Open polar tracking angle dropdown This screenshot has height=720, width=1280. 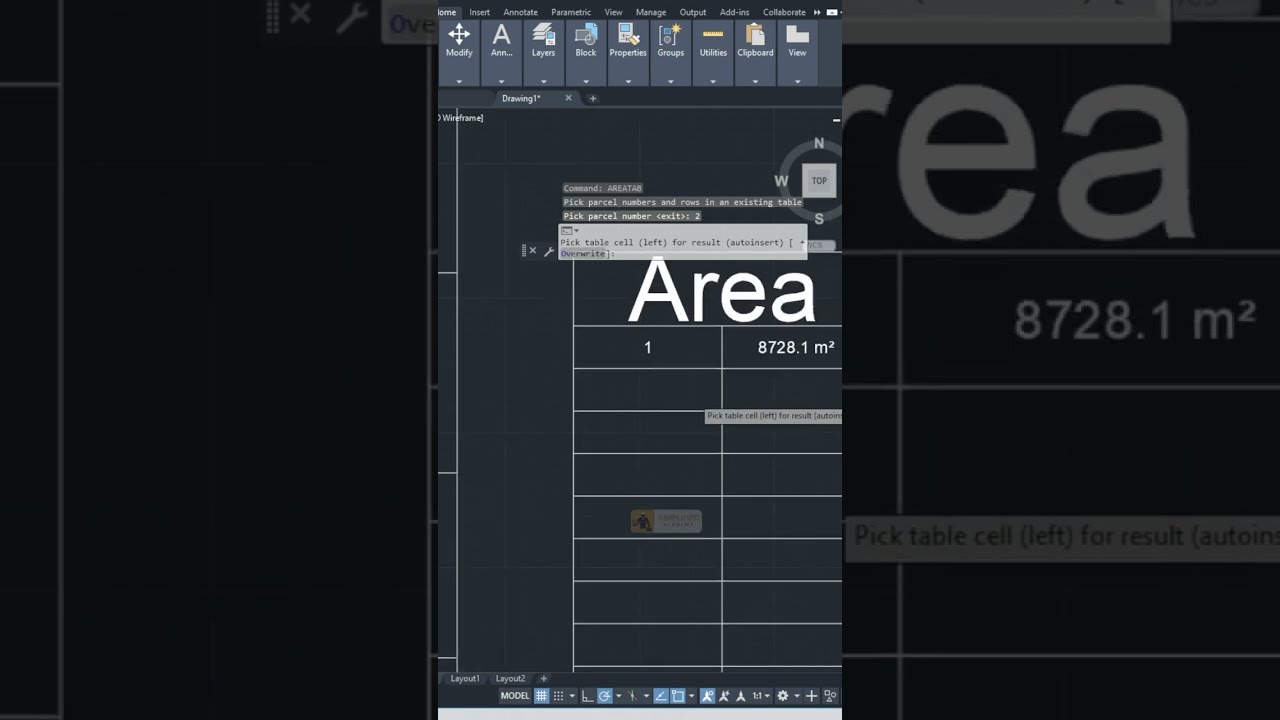click(618, 696)
